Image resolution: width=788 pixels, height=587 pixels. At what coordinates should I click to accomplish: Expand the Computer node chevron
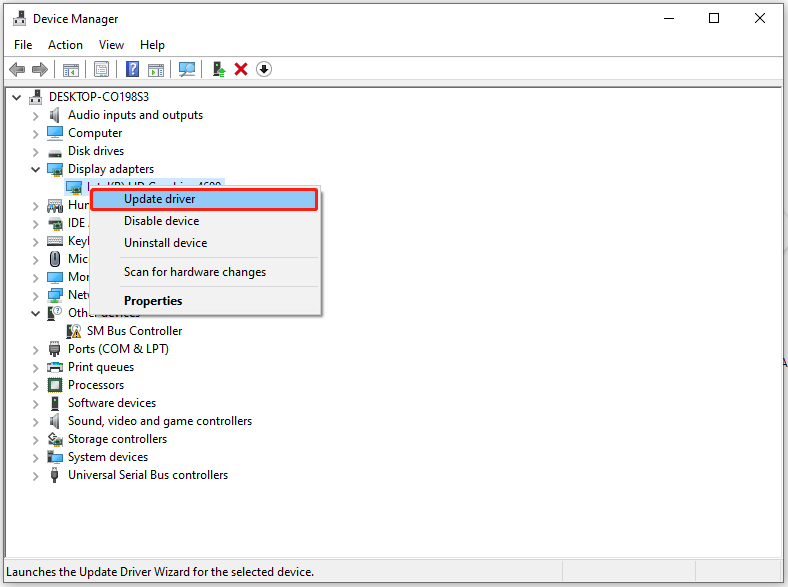(35, 134)
